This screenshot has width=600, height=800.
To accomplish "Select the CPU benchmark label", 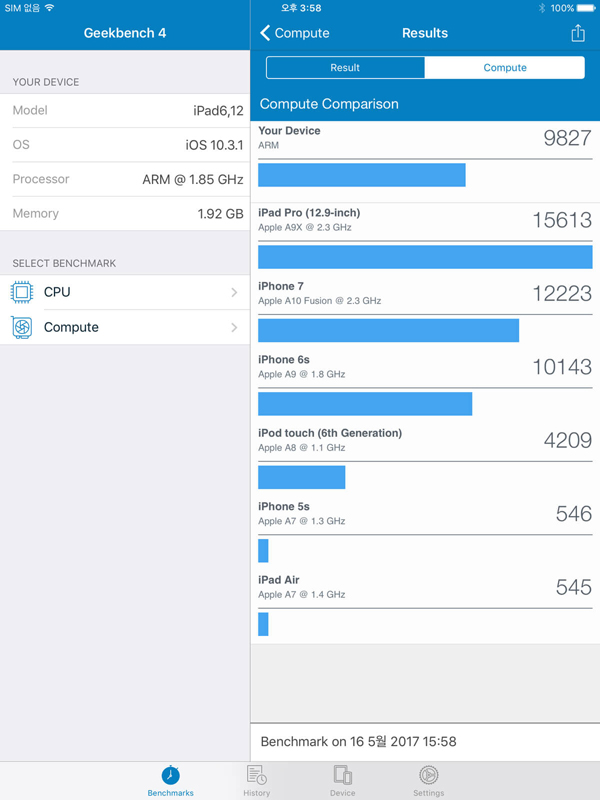I will click(x=57, y=292).
